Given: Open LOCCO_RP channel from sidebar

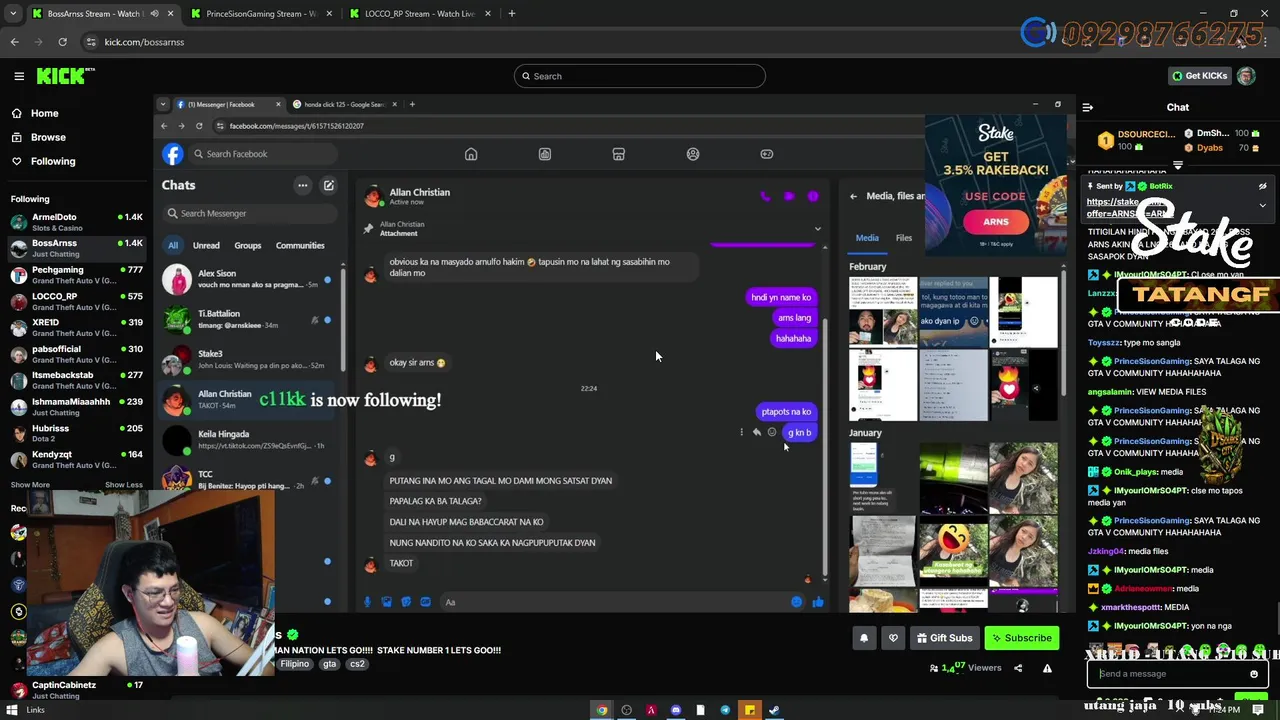Looking at the screenshot, I should click(75, 301).
